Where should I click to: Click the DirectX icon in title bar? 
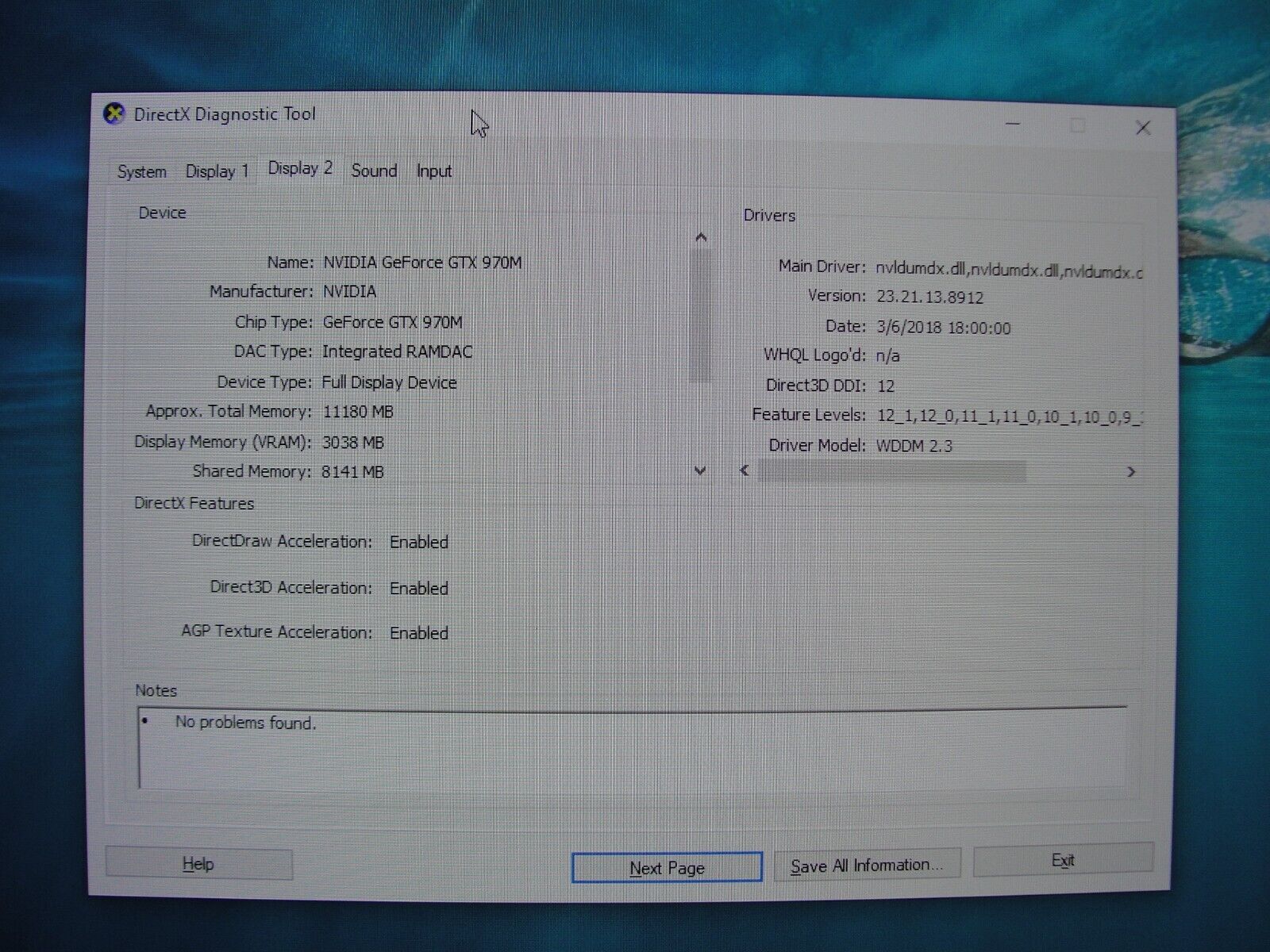tap(115, 113)
